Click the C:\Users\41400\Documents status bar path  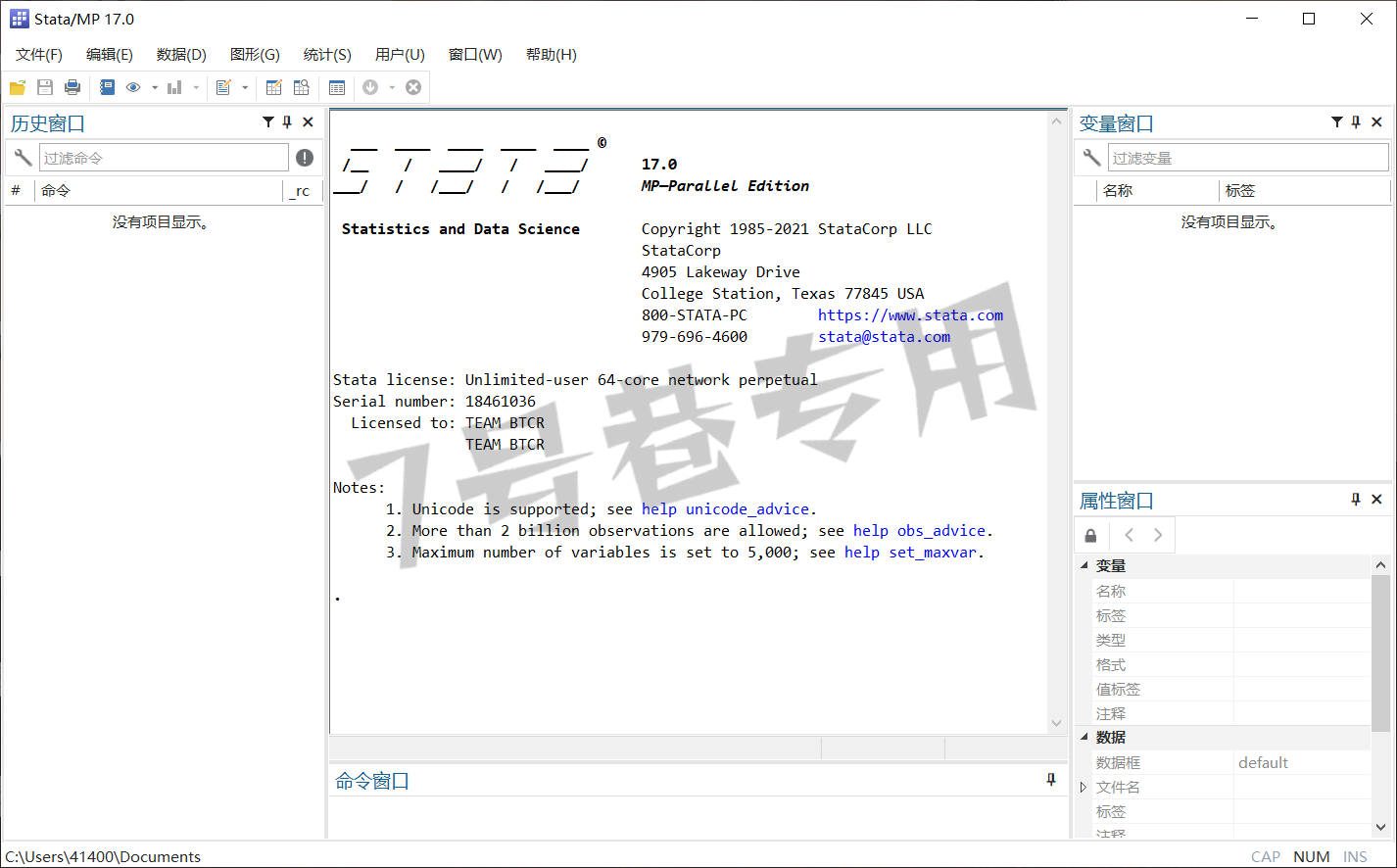pos(103,856)
